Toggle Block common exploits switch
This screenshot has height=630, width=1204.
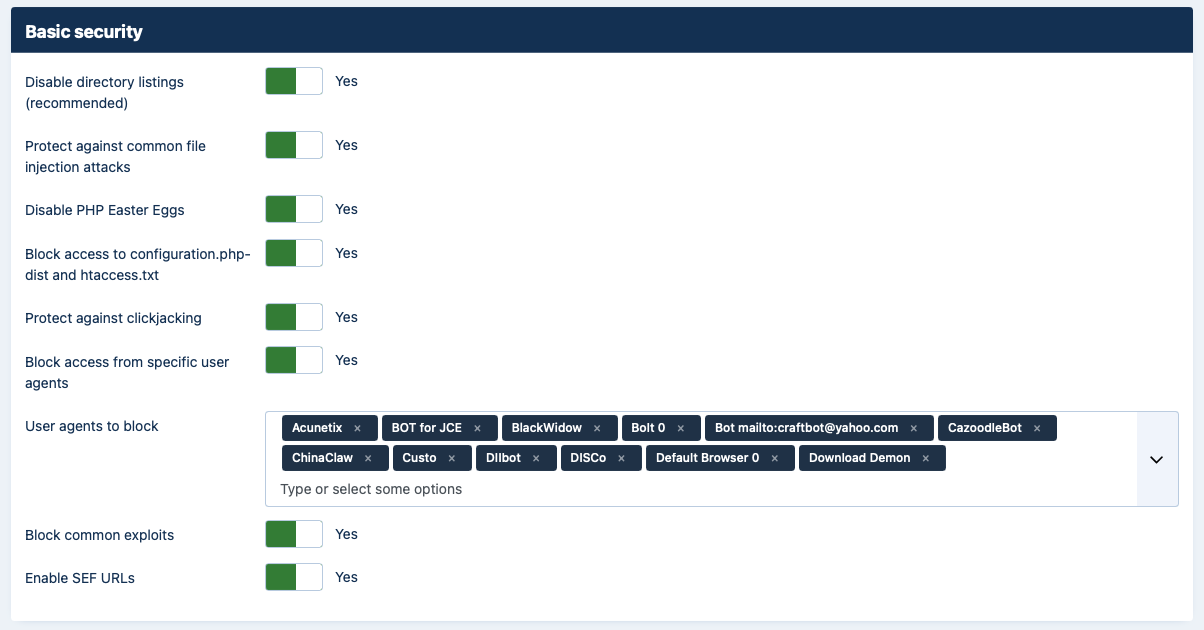pos(294,534)
